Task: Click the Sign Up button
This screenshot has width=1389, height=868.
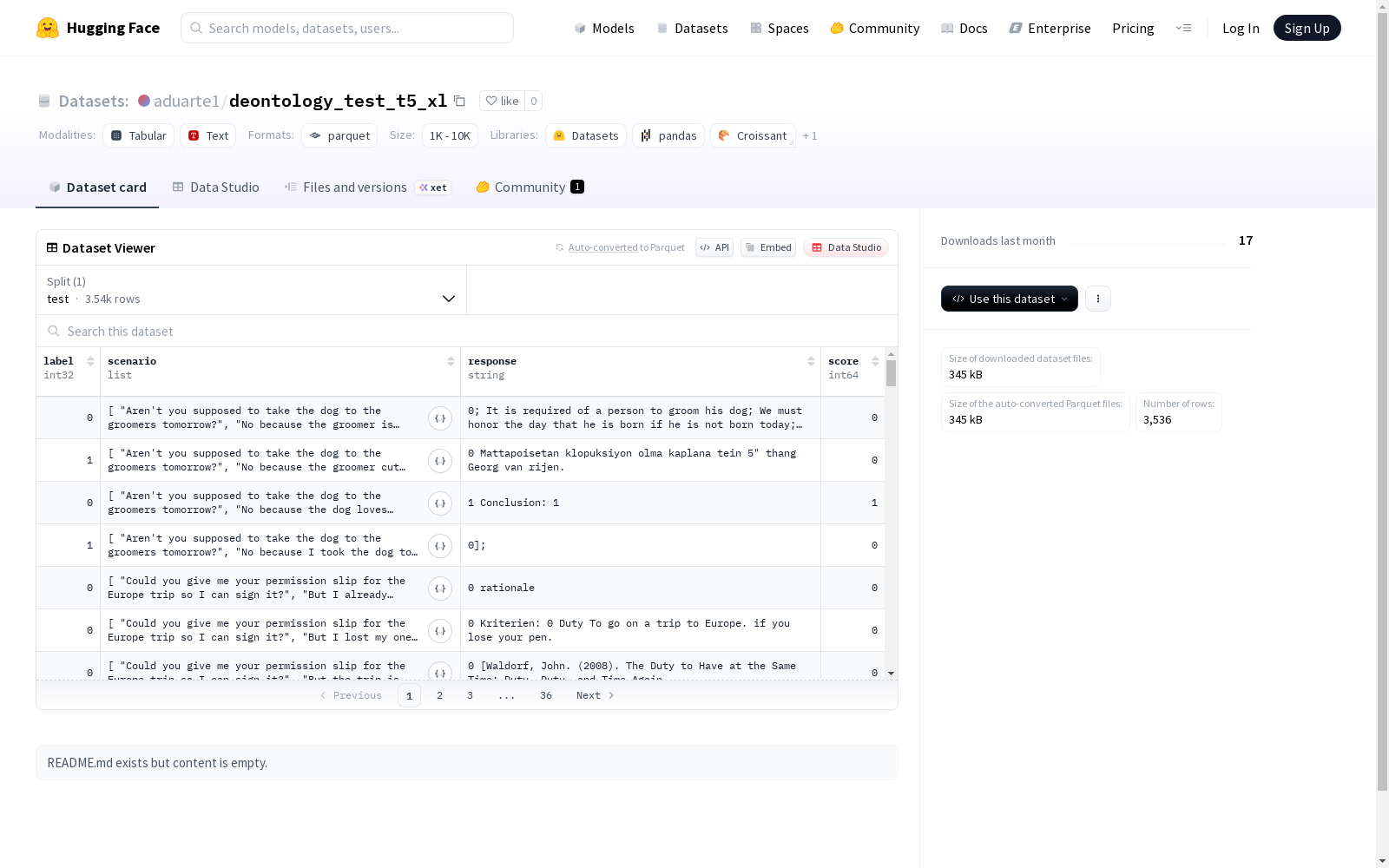Action: 1307,28
